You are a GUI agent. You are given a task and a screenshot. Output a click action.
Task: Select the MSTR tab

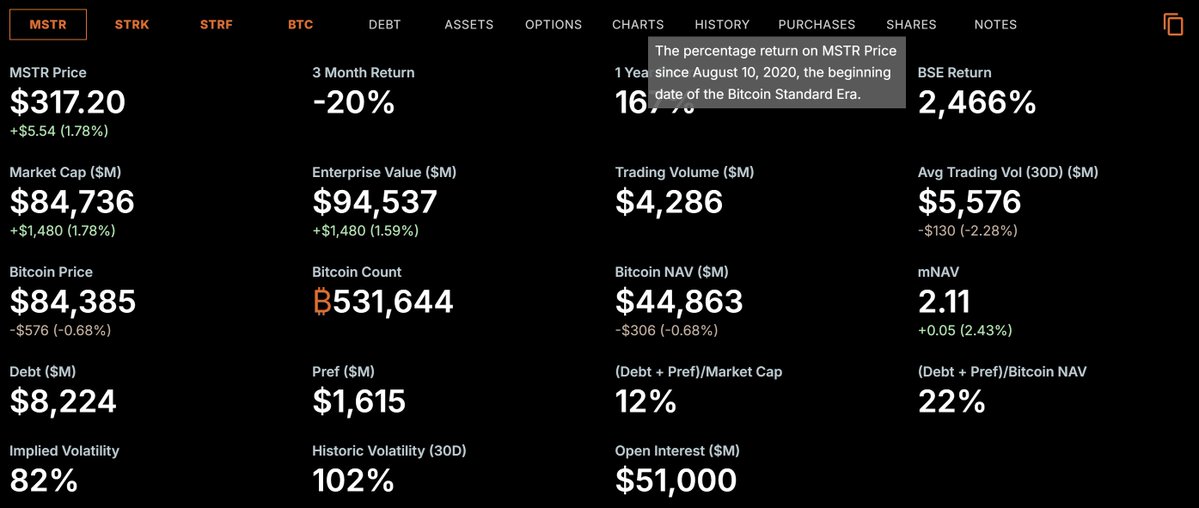48,24
